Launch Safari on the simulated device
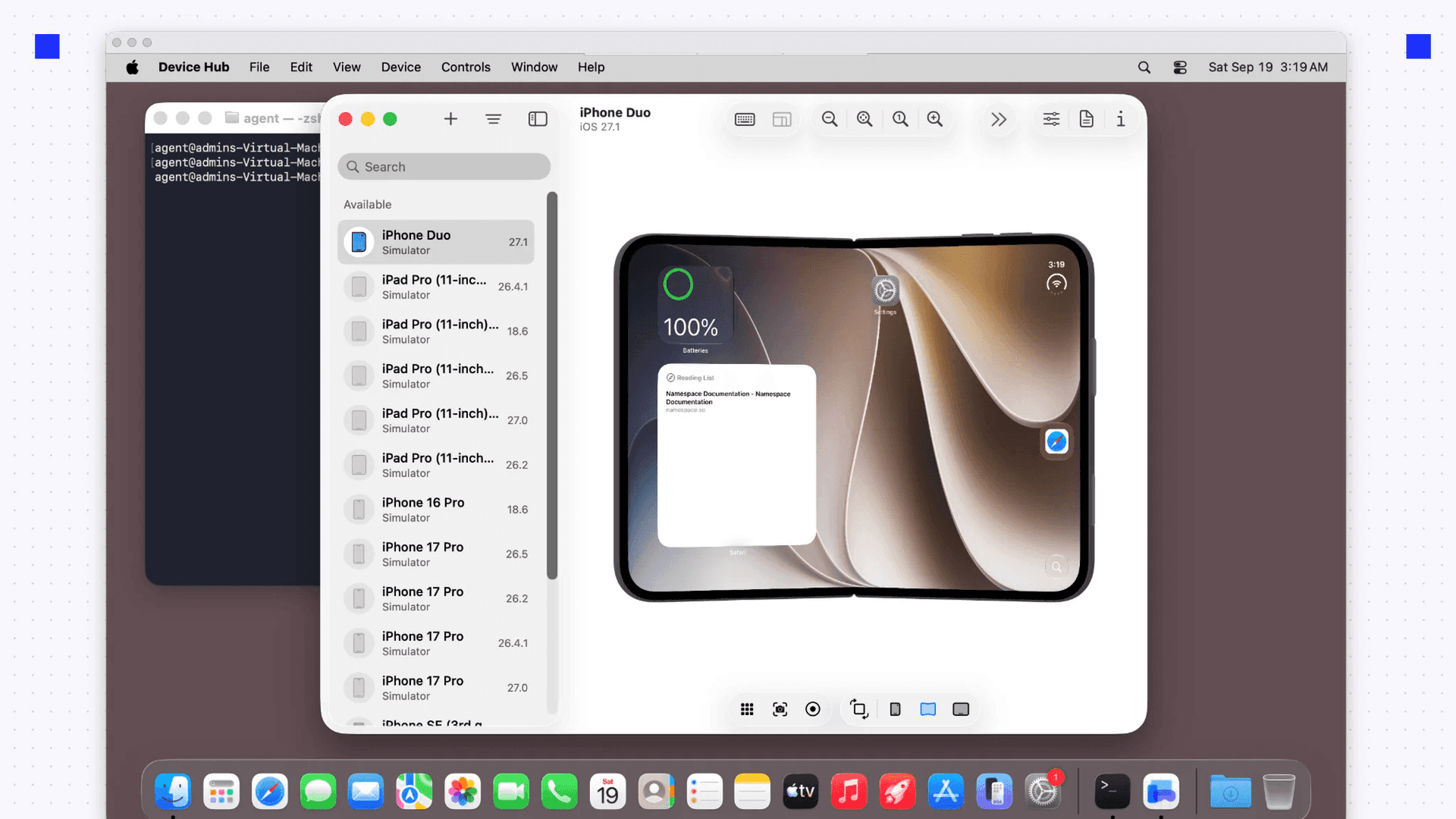1456x819 pixels. tap(1056, 441)
